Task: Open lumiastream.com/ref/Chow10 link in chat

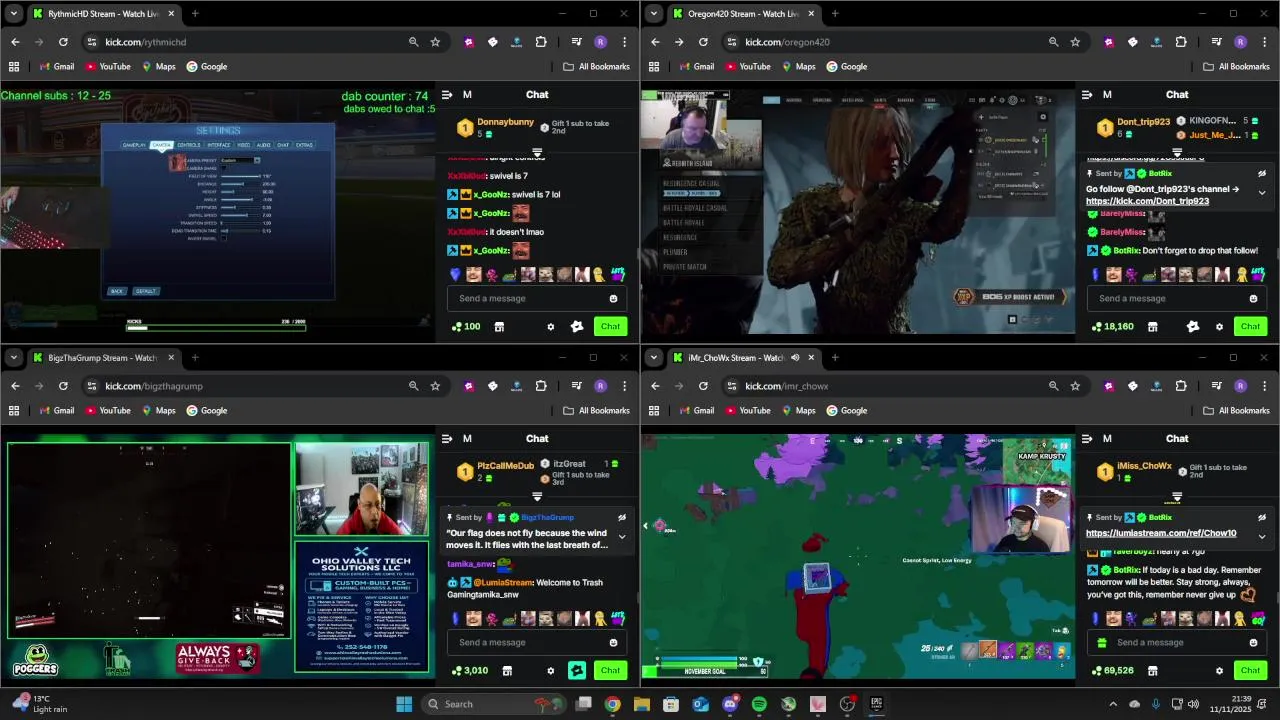Action: pyautogui.click(x=1161, y=533)
